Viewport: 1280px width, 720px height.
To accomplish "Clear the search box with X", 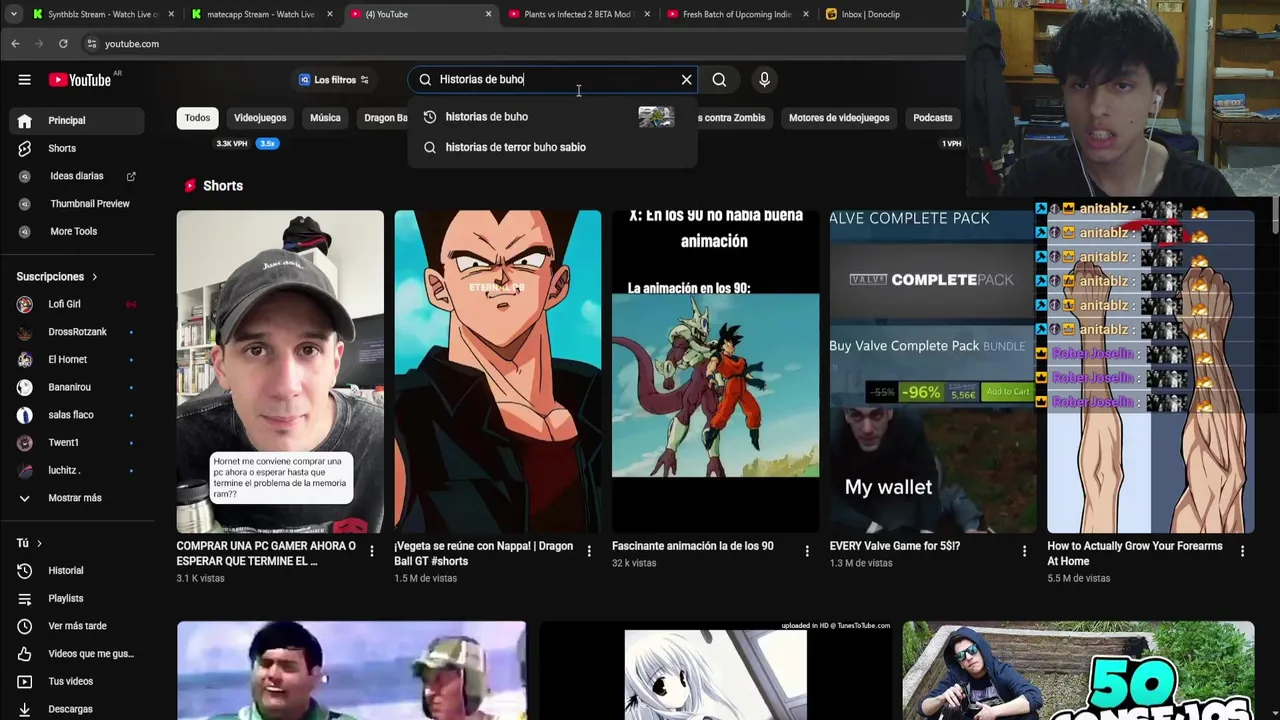I will pyautogui.click(x=686, y=80).
